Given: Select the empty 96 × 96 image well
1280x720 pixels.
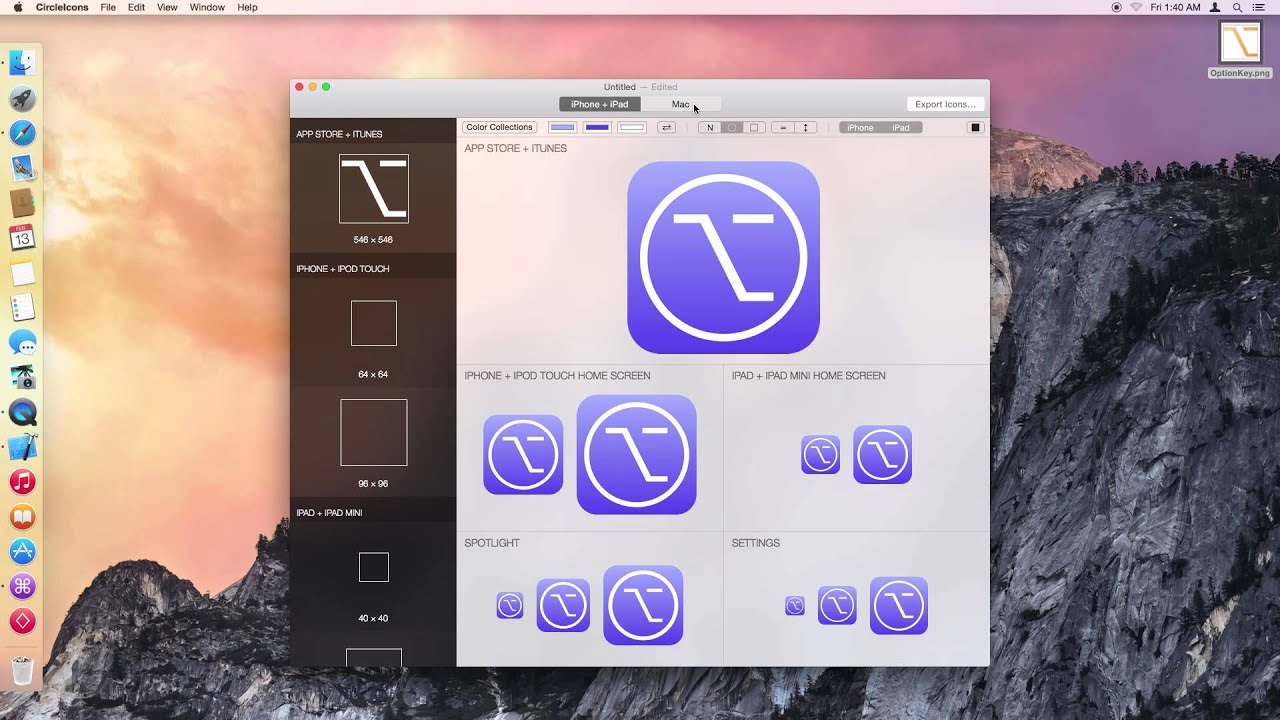Looking at the screenshot, I should click(374, 432).
